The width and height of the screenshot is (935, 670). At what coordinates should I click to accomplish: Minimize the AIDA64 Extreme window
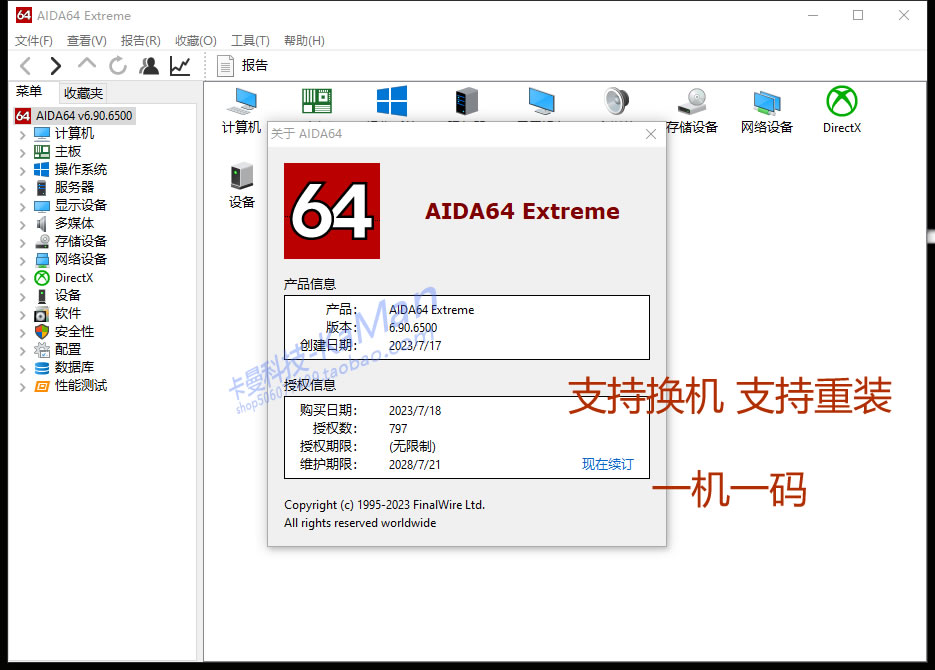click(x=813, y=15)
